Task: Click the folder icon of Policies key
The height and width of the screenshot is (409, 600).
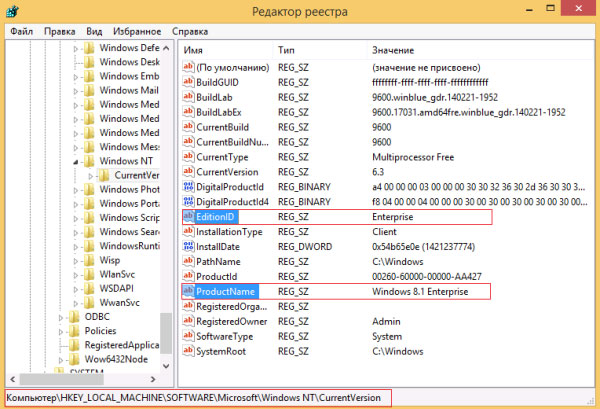Action: coord(74,331)
